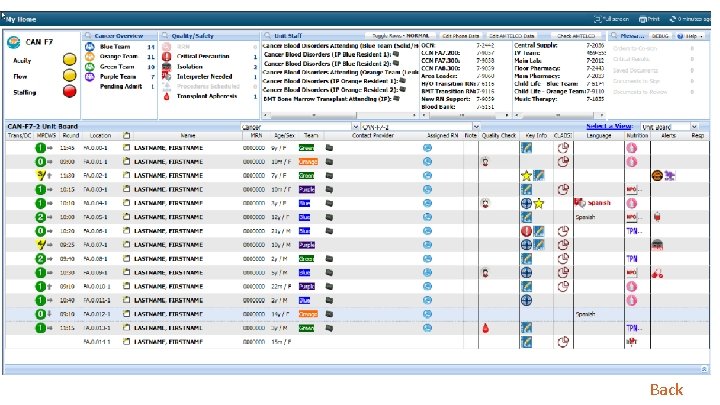This screenshot has width=720, height=405.
Task: Click Orange team tag in FA.0.01-1 row
Action: pyautogui.click(x=308, y=162)
